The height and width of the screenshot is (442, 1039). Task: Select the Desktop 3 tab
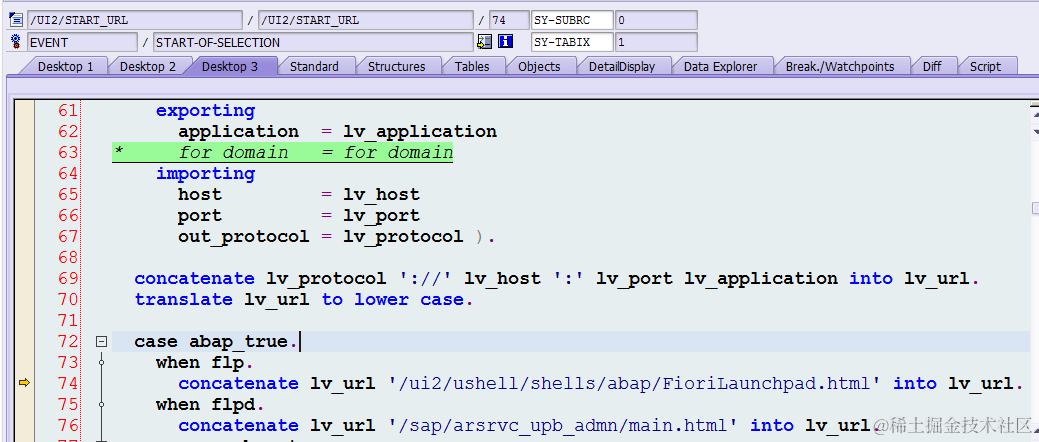tap(230, 66)
